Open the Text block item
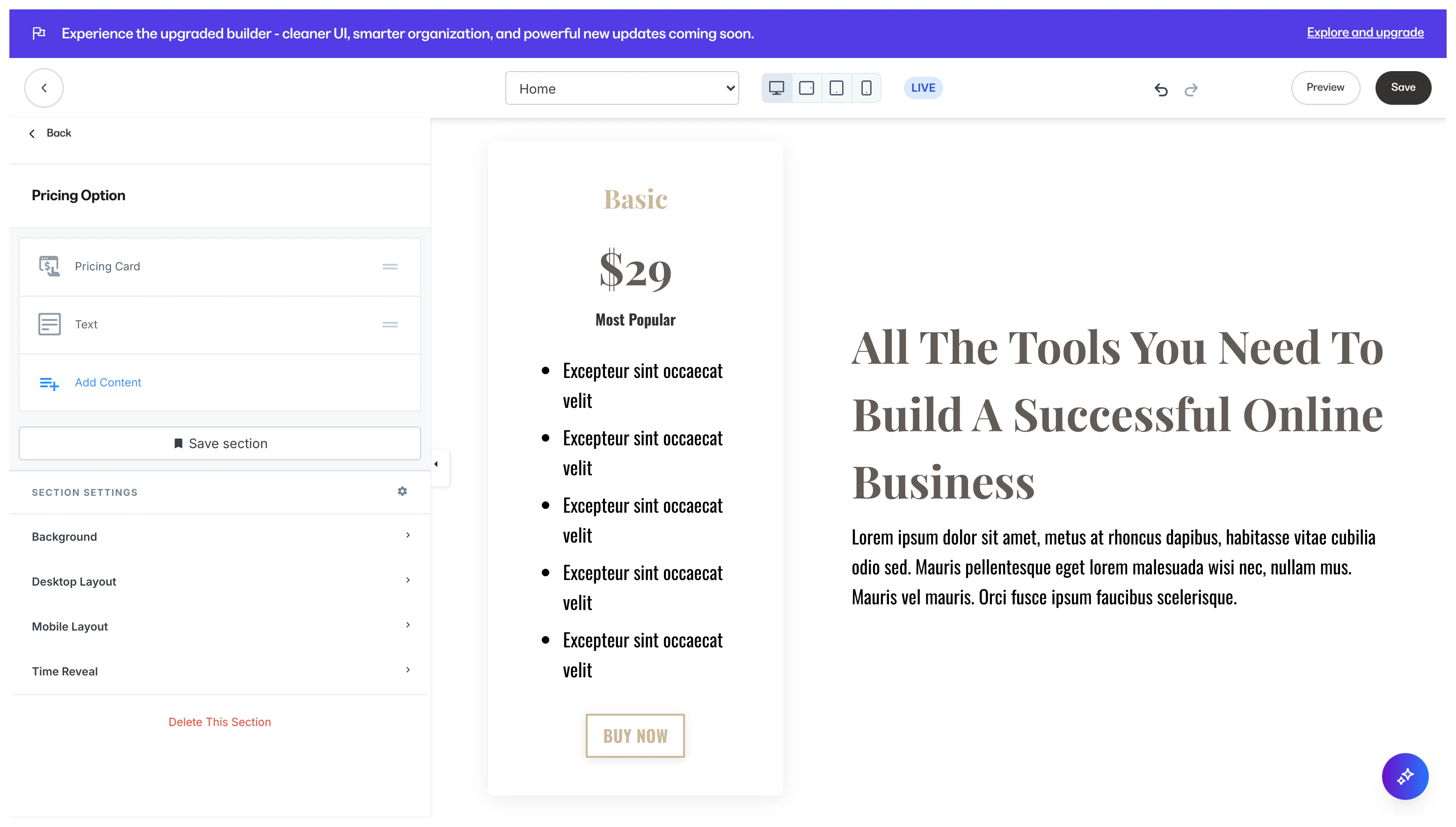Image resolution: width=1456 pixels, height=827 pixels. (87, 324)
